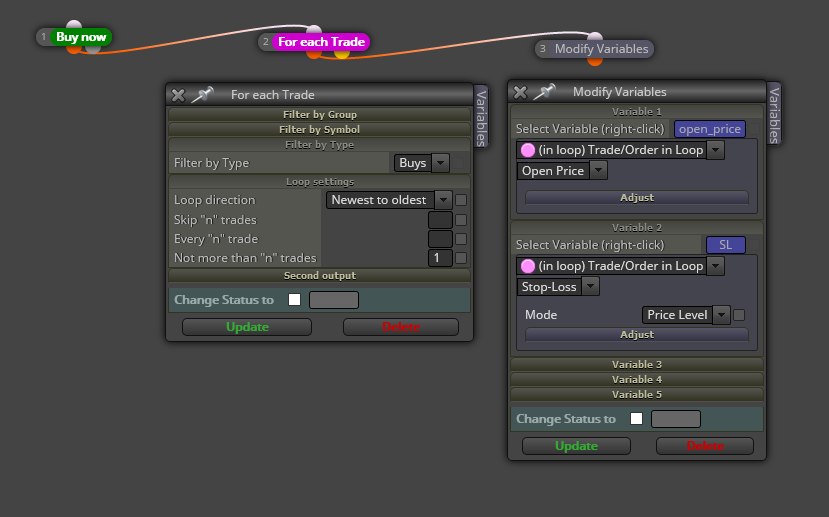Open Variables side tab of For each Trade

pos(481,117)
